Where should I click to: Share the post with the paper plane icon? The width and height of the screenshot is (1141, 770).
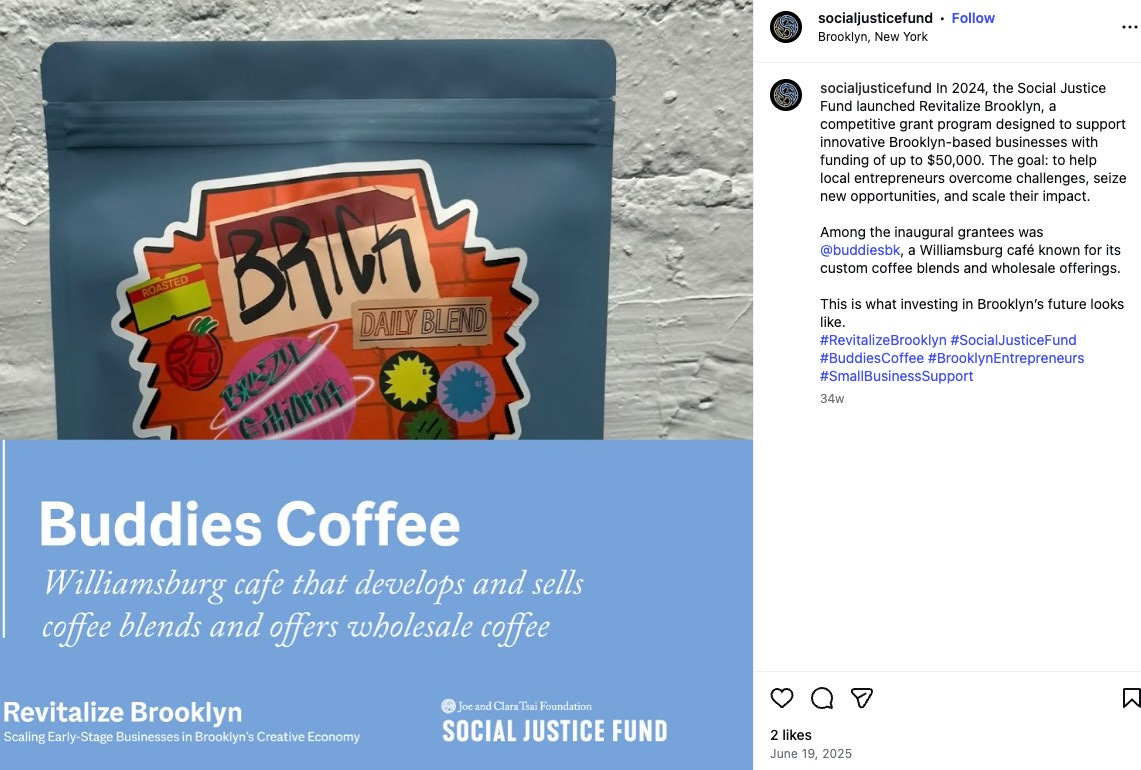(x=862, y=698)
